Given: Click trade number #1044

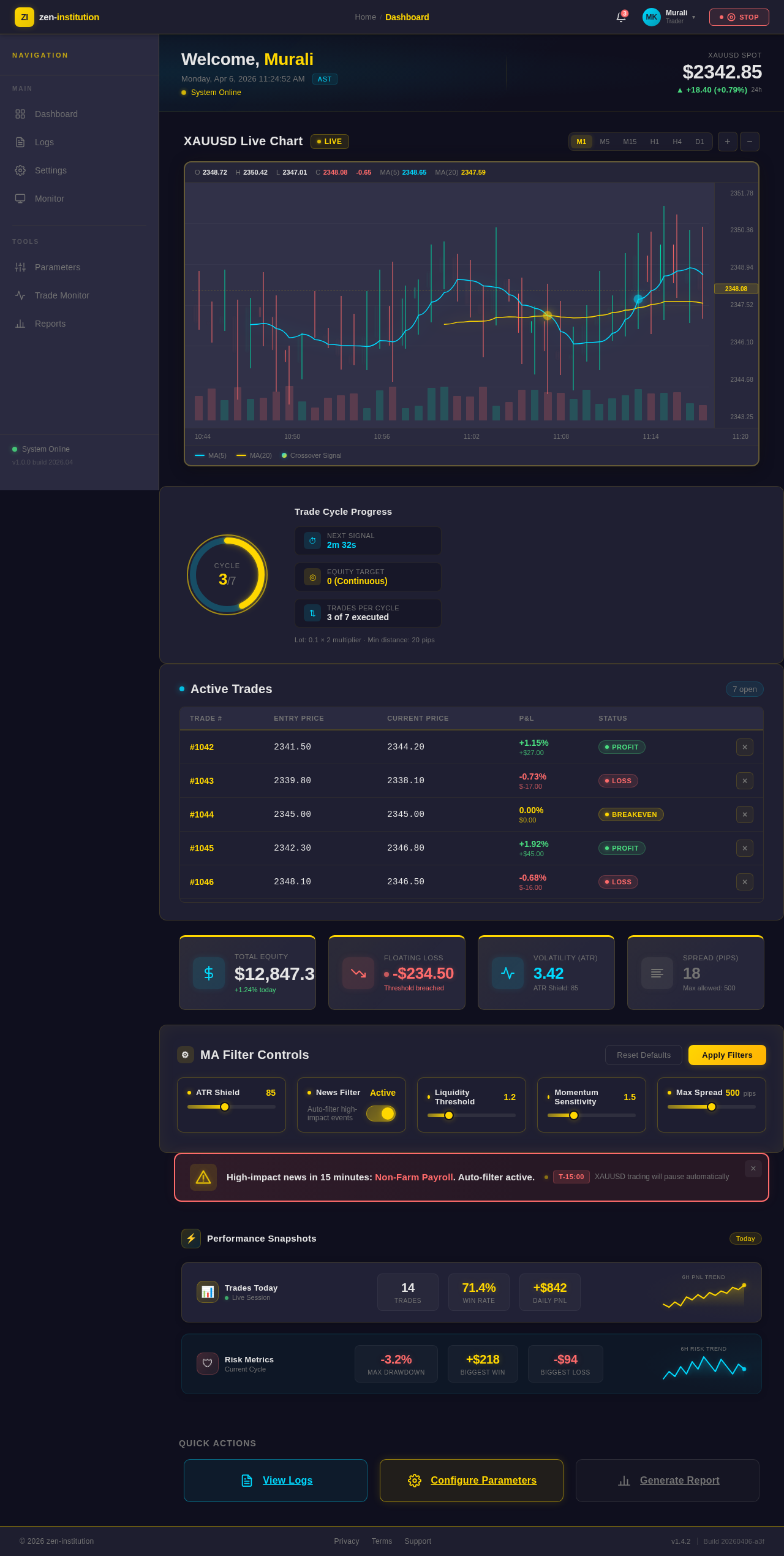Looking at the screenshot, I should [x=202, y=814].
